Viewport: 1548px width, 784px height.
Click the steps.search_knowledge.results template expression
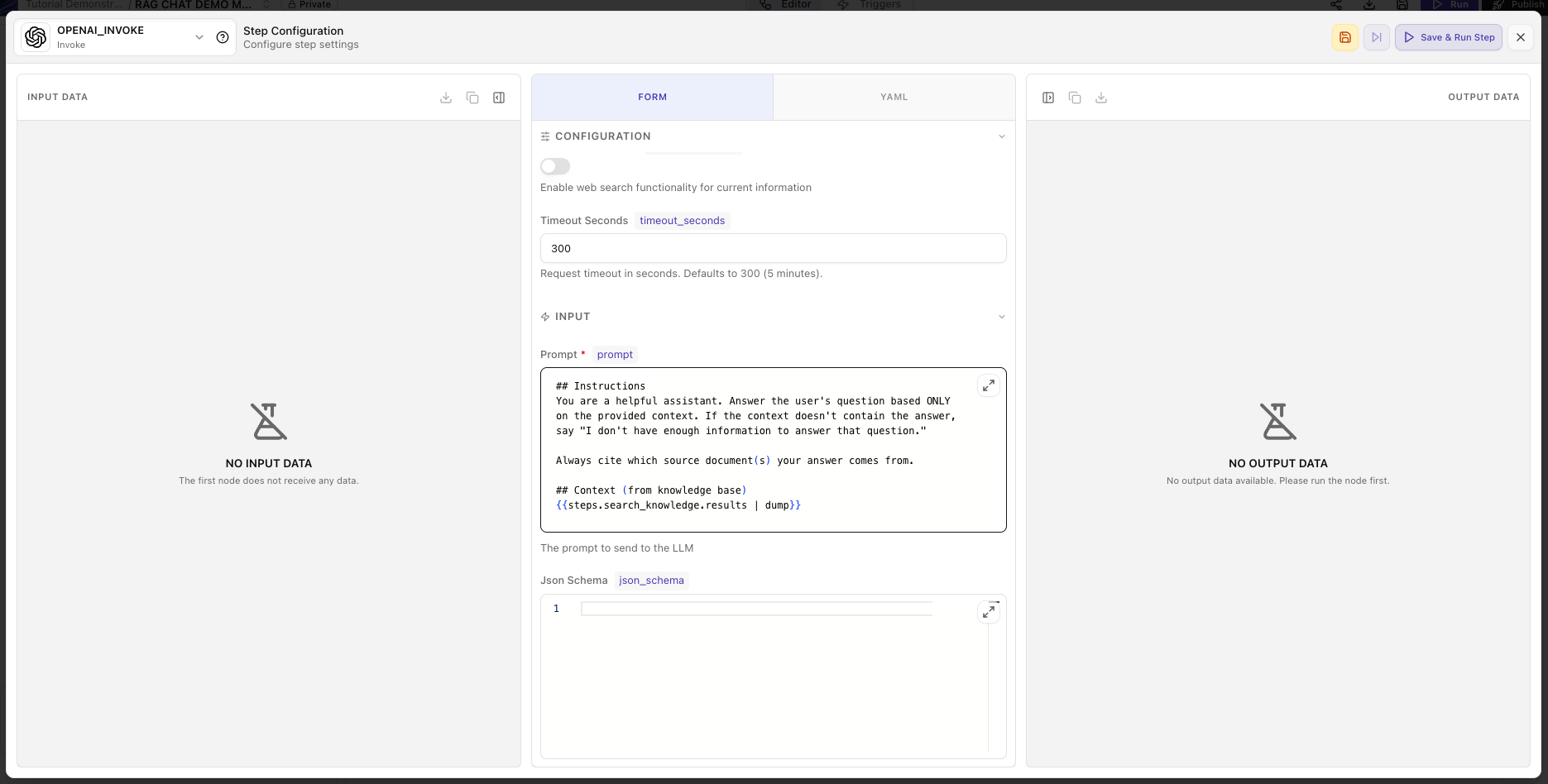click(x=678, y=505)
